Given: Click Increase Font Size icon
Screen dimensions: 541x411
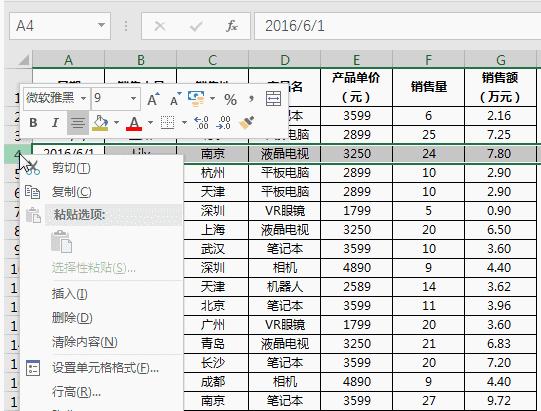Looking at the screenshot, I should 153,99.
